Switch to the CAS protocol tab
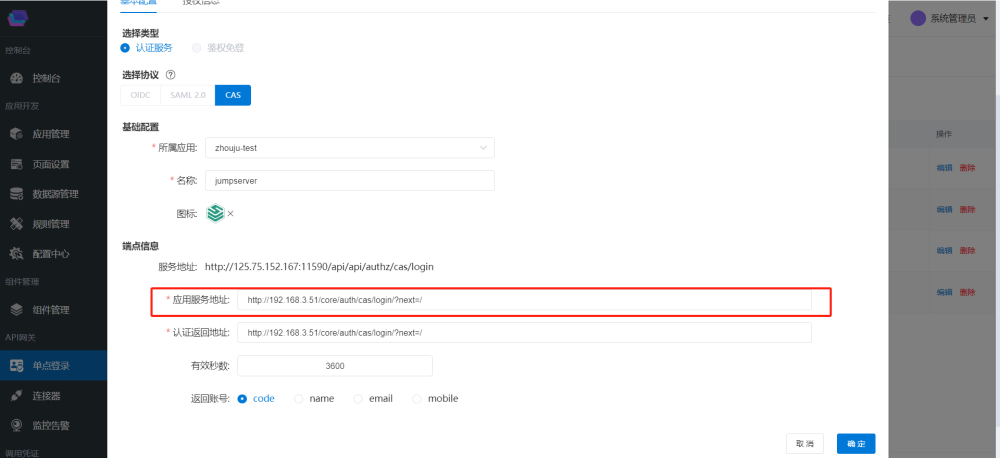Screen dimensions: 1000x458 pos(233,95)
